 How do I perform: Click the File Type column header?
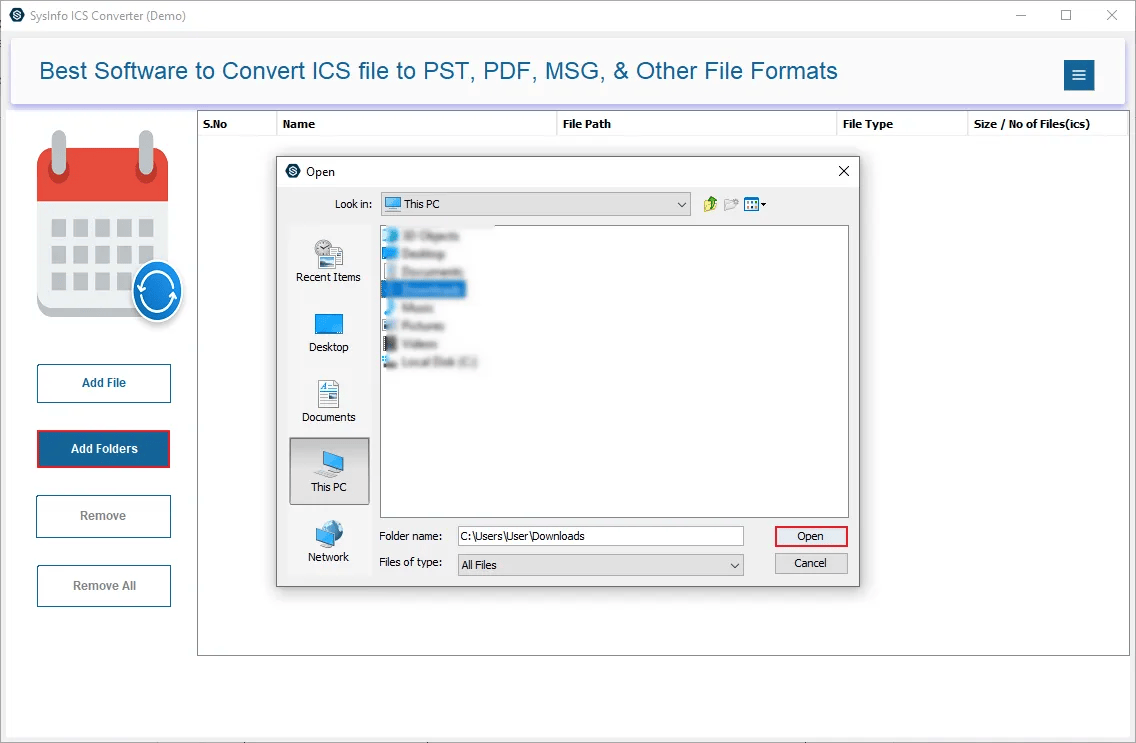[x=902, y=124]
